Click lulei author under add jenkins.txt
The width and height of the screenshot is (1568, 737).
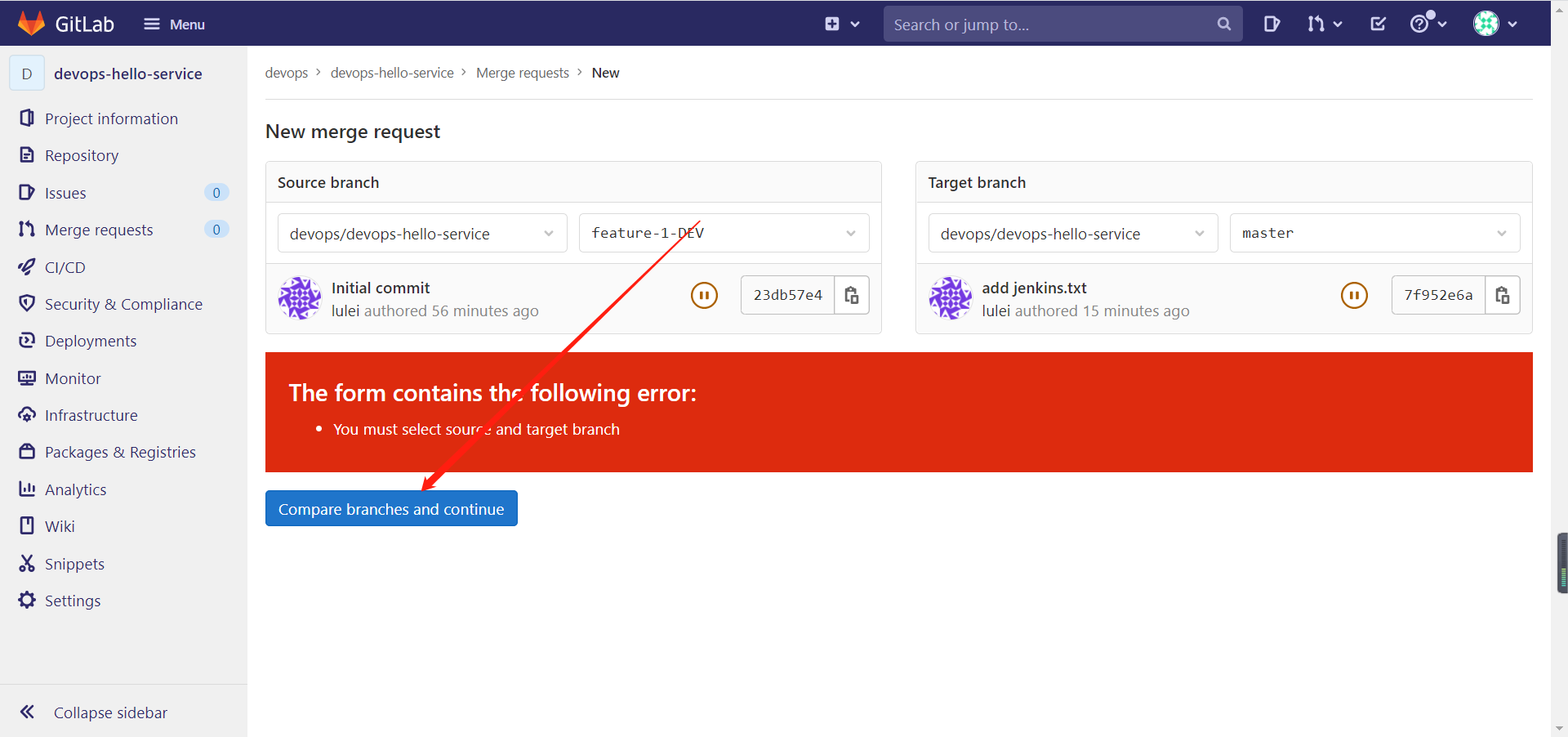click(996, 310)
